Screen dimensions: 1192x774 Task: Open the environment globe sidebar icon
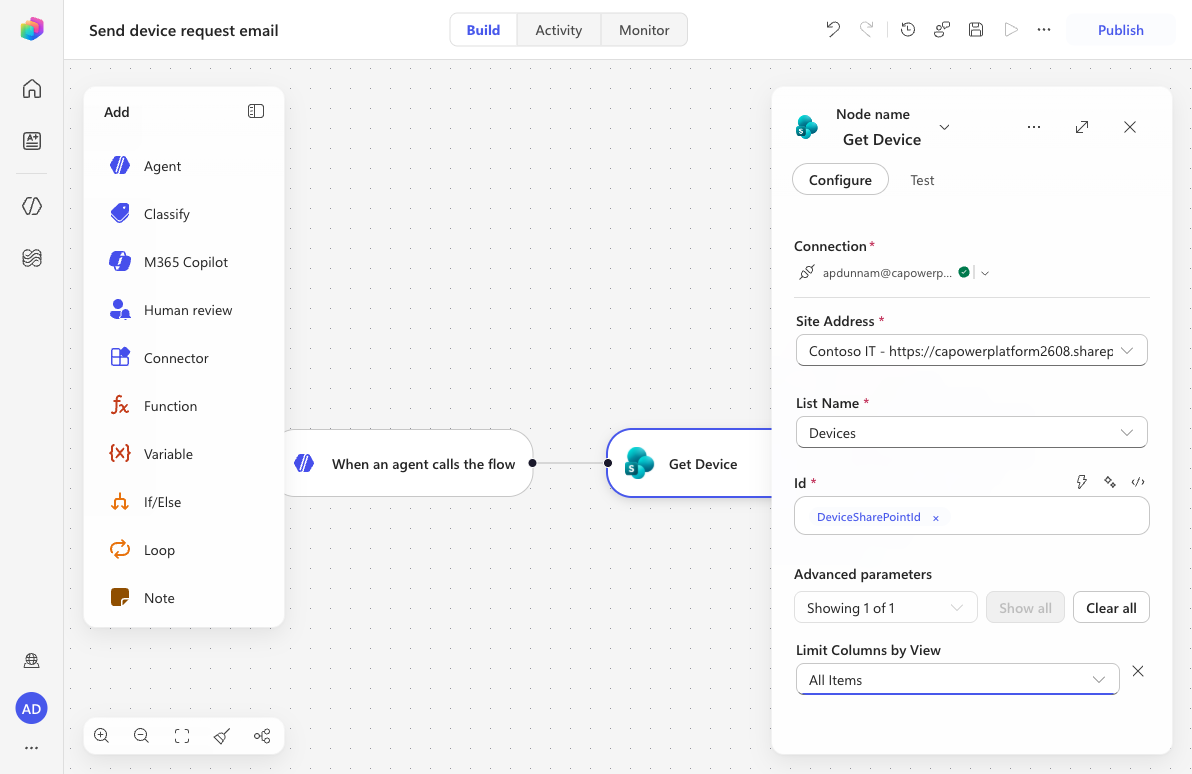coord(31,661)
